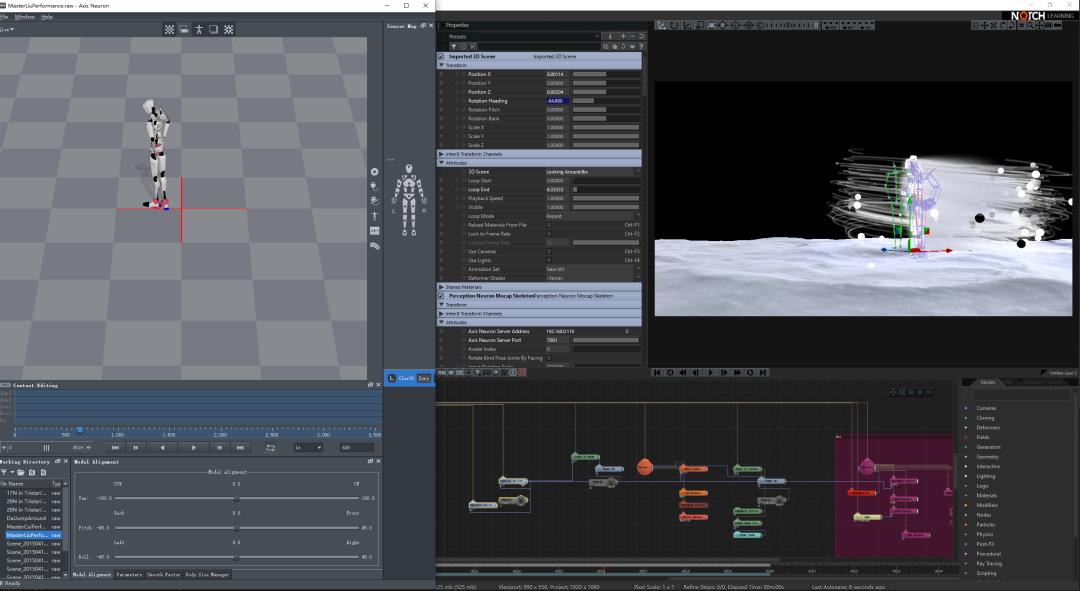Click the help question mark icon in Notch Properties
1080x591 pixels.
click(641, 47)
